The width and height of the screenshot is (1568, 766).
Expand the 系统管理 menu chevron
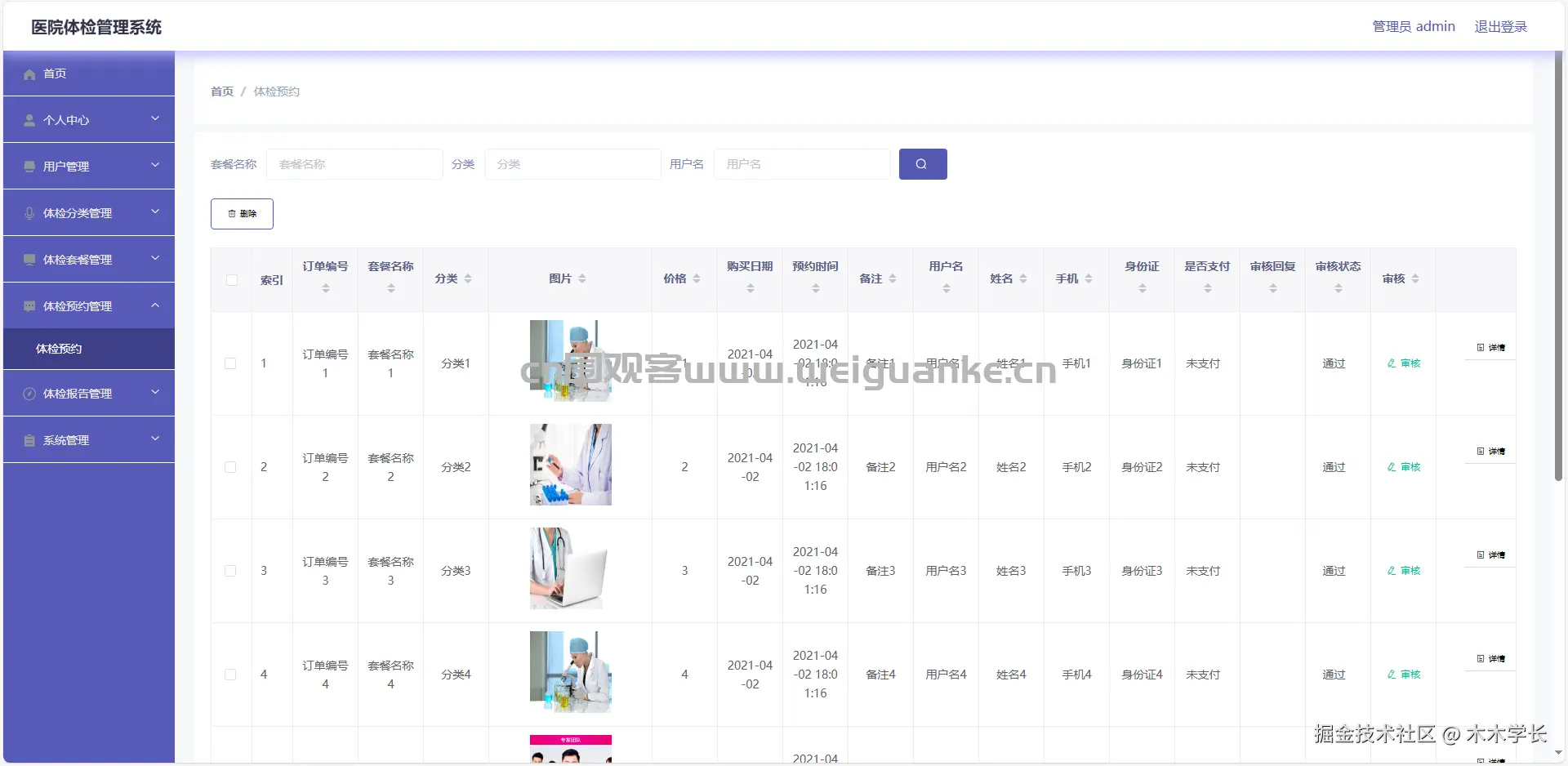coord(155,439)
